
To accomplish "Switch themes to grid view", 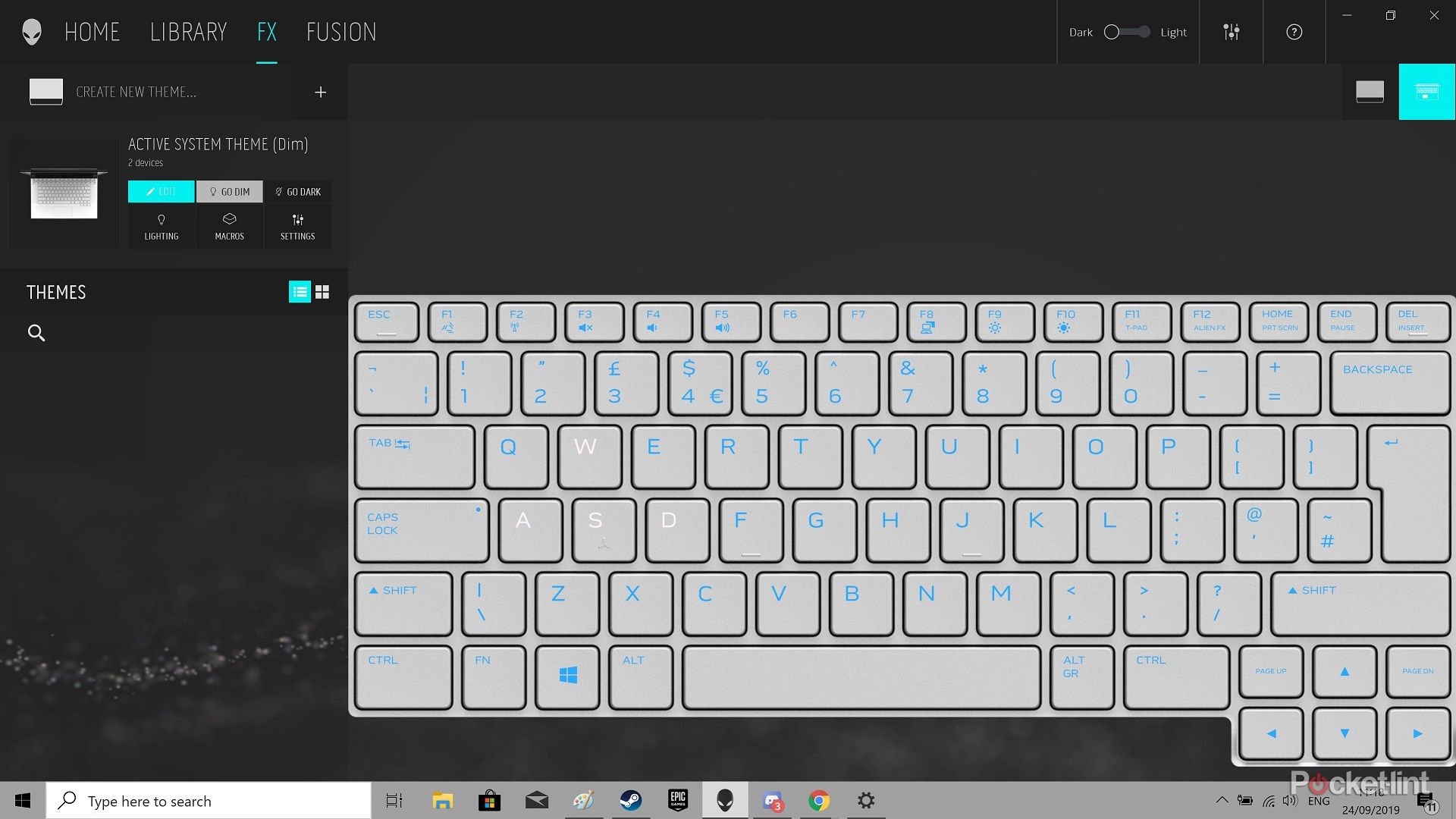I will pos(322,292).
